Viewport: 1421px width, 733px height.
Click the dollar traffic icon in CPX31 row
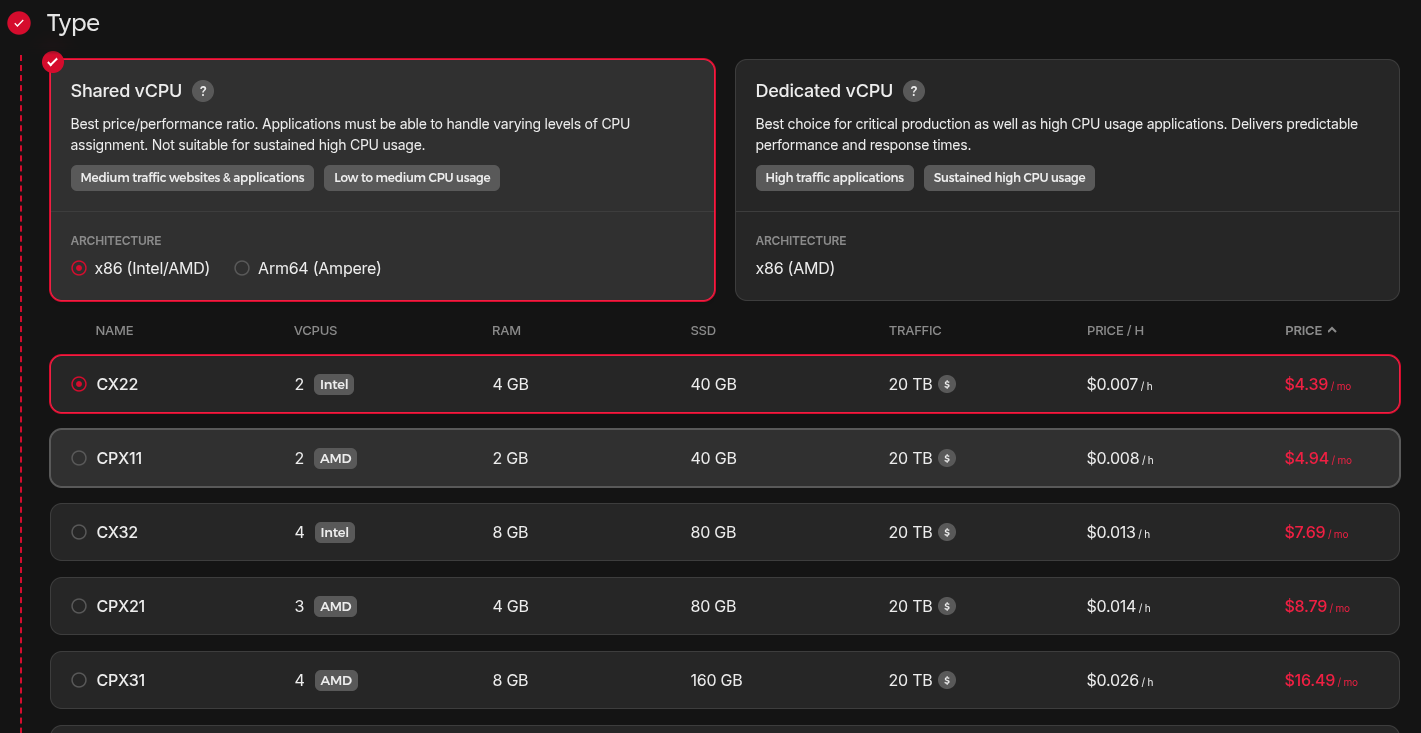coord(947,680)
